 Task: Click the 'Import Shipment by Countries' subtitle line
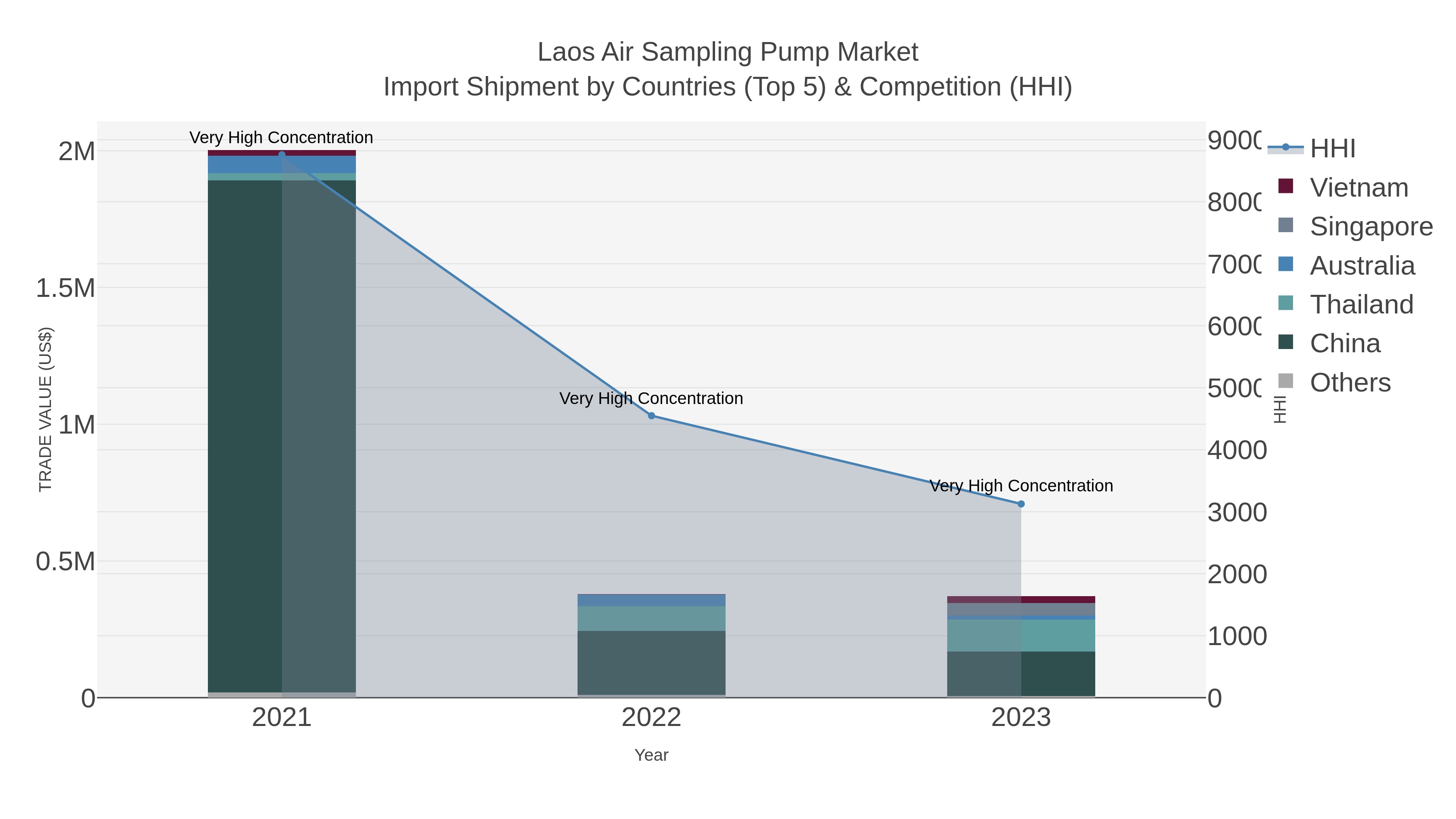(728, 87)
